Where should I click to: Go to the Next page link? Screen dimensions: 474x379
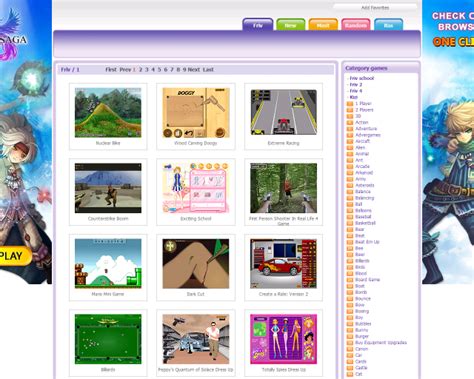194,70
